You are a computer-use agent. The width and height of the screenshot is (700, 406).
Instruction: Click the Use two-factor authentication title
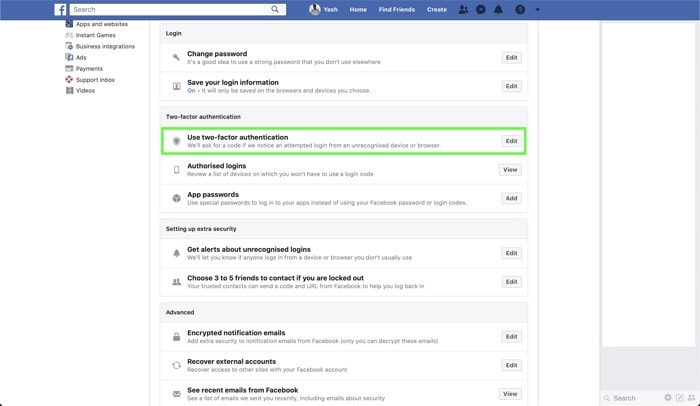coord(238,137)
